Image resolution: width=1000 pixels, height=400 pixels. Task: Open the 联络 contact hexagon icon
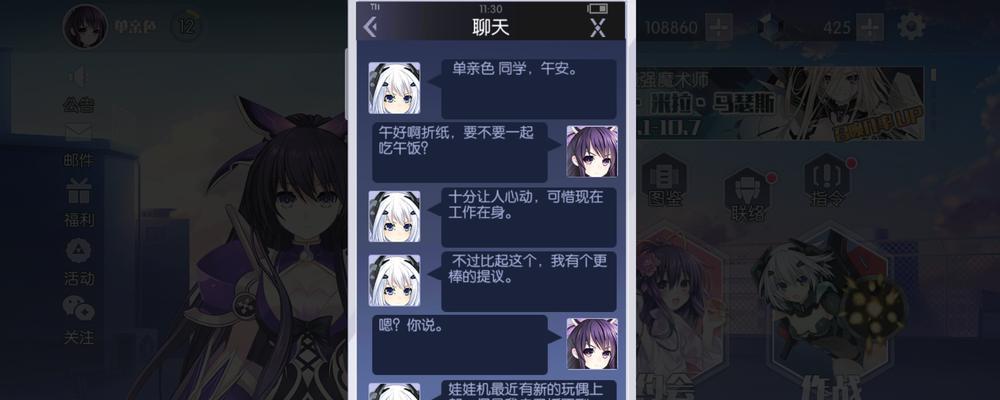click(x=747, y=191)
